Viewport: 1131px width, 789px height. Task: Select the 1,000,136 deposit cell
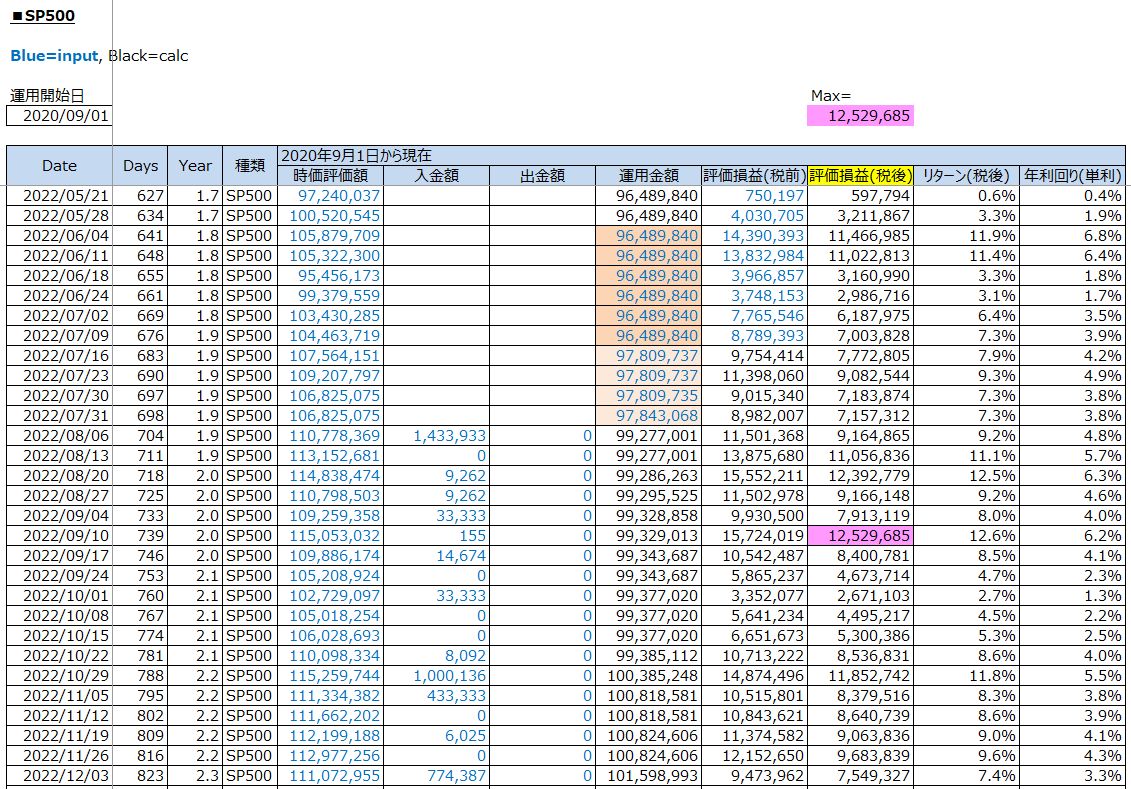(x=436, y=675)
